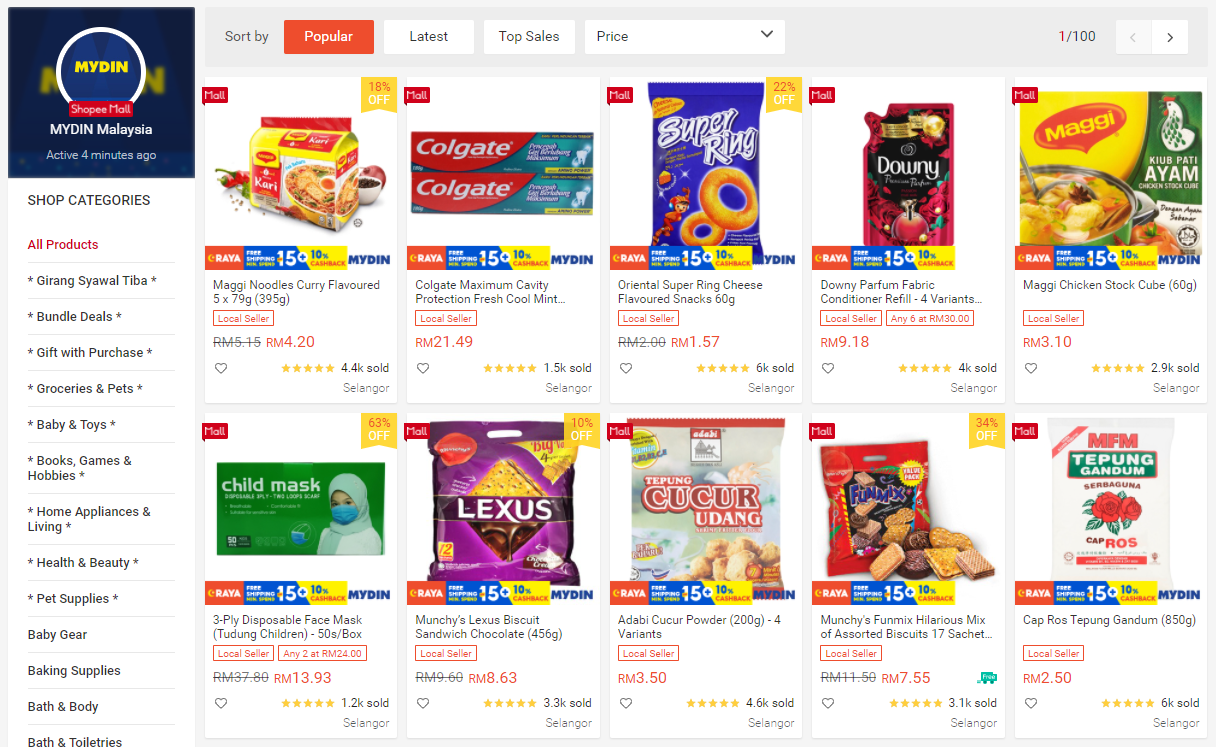
Task: Open the Price sort dropdown
Action: coord(685,37)
